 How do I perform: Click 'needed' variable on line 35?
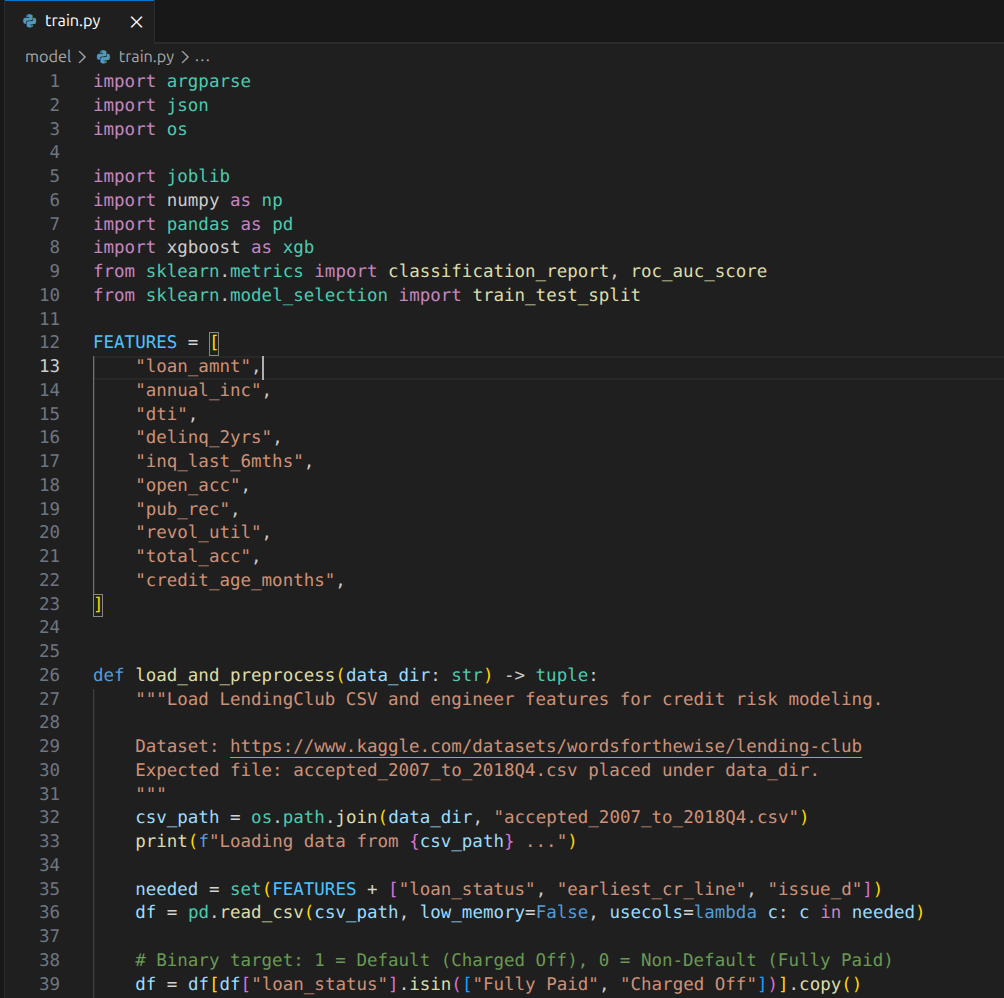tap(166, 889)
